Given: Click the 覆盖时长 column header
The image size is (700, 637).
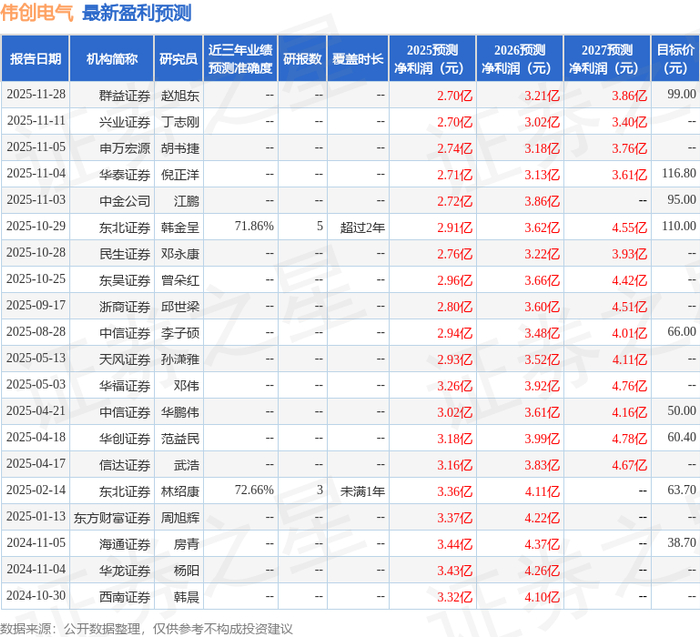Looking at the screenshot, I should [358, 58].
